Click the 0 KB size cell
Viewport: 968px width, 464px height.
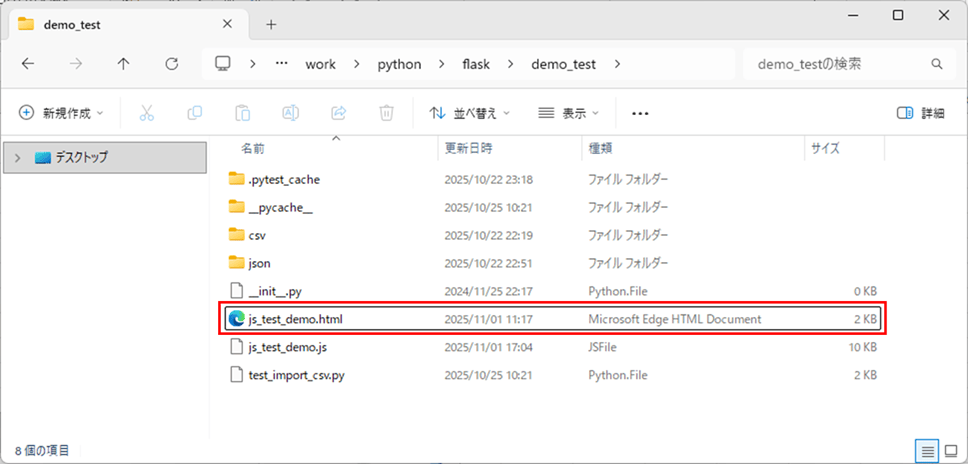pos(865,291)
